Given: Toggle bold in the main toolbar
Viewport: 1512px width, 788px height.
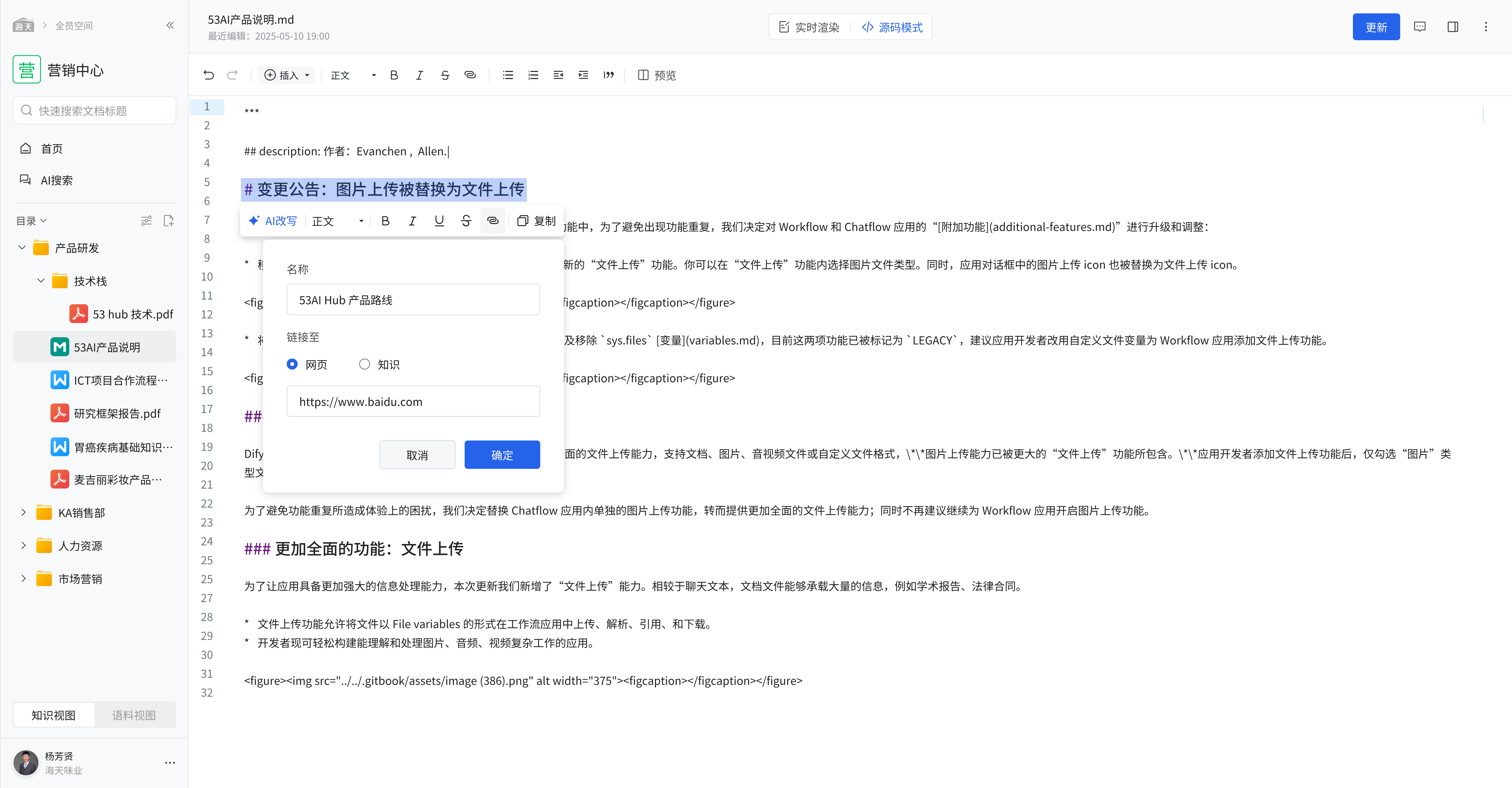Looking at the screenshot, I should (x=394, y=75).
